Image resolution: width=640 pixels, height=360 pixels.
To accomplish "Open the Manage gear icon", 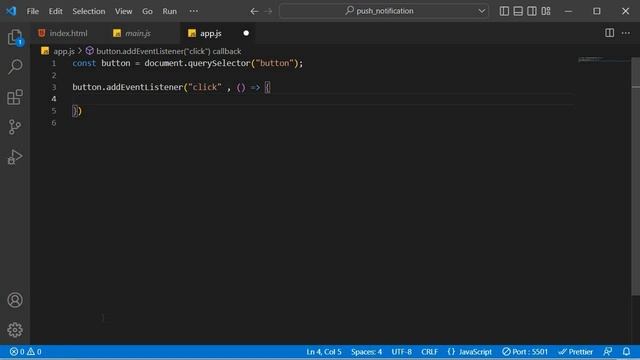I will click(15, 330).
